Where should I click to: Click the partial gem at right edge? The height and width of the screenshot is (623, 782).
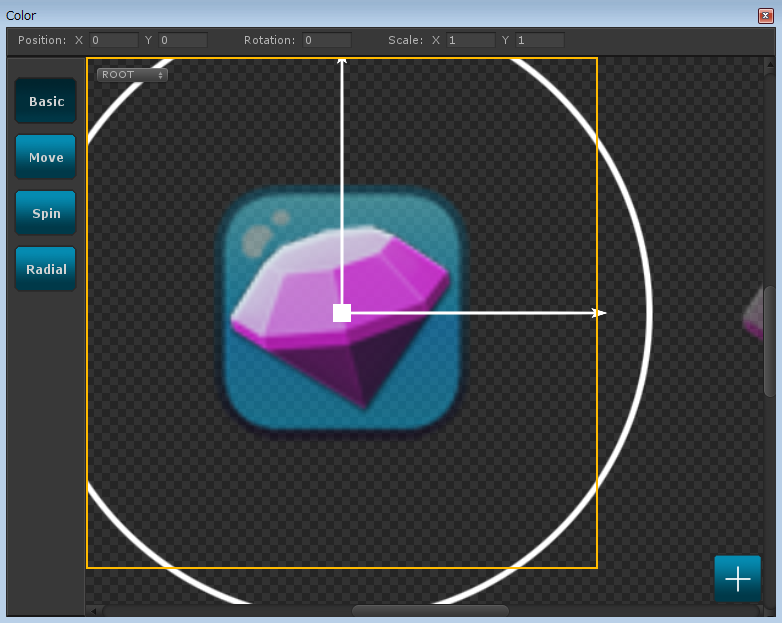[753, 314]
